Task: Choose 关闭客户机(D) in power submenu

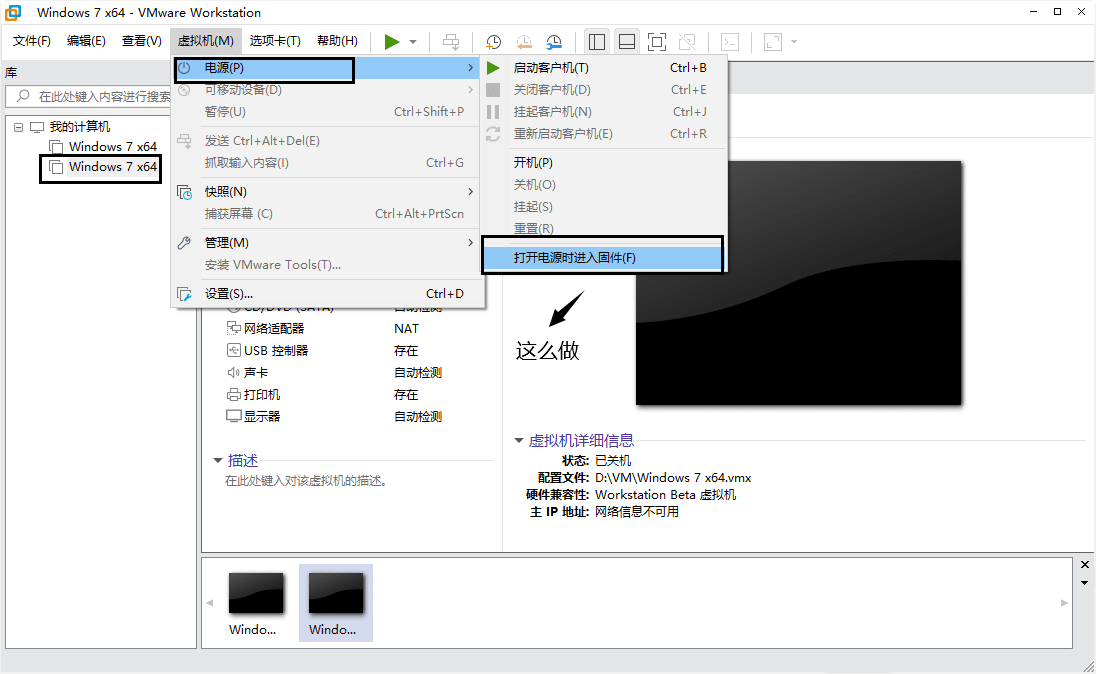Action: [x=605, y=89]
